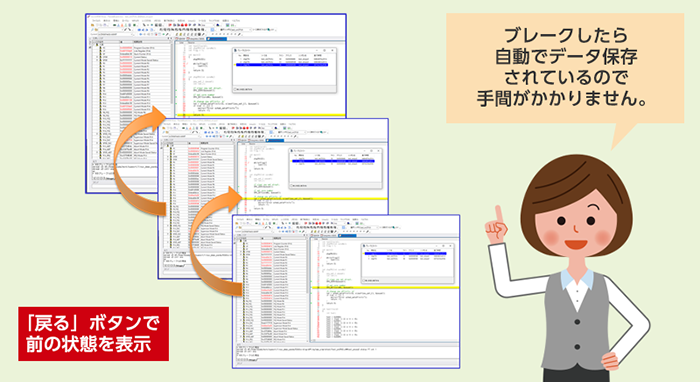Expand "Current Status" register row in top window
The height and width of the screenshot is (382, 700).
coord(96,57)
